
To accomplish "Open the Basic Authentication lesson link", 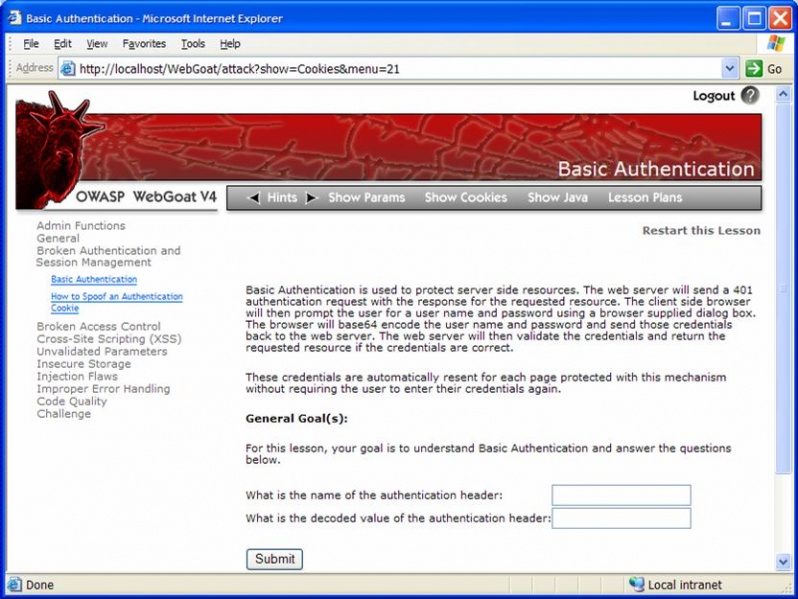I will [x=94, y=279].
